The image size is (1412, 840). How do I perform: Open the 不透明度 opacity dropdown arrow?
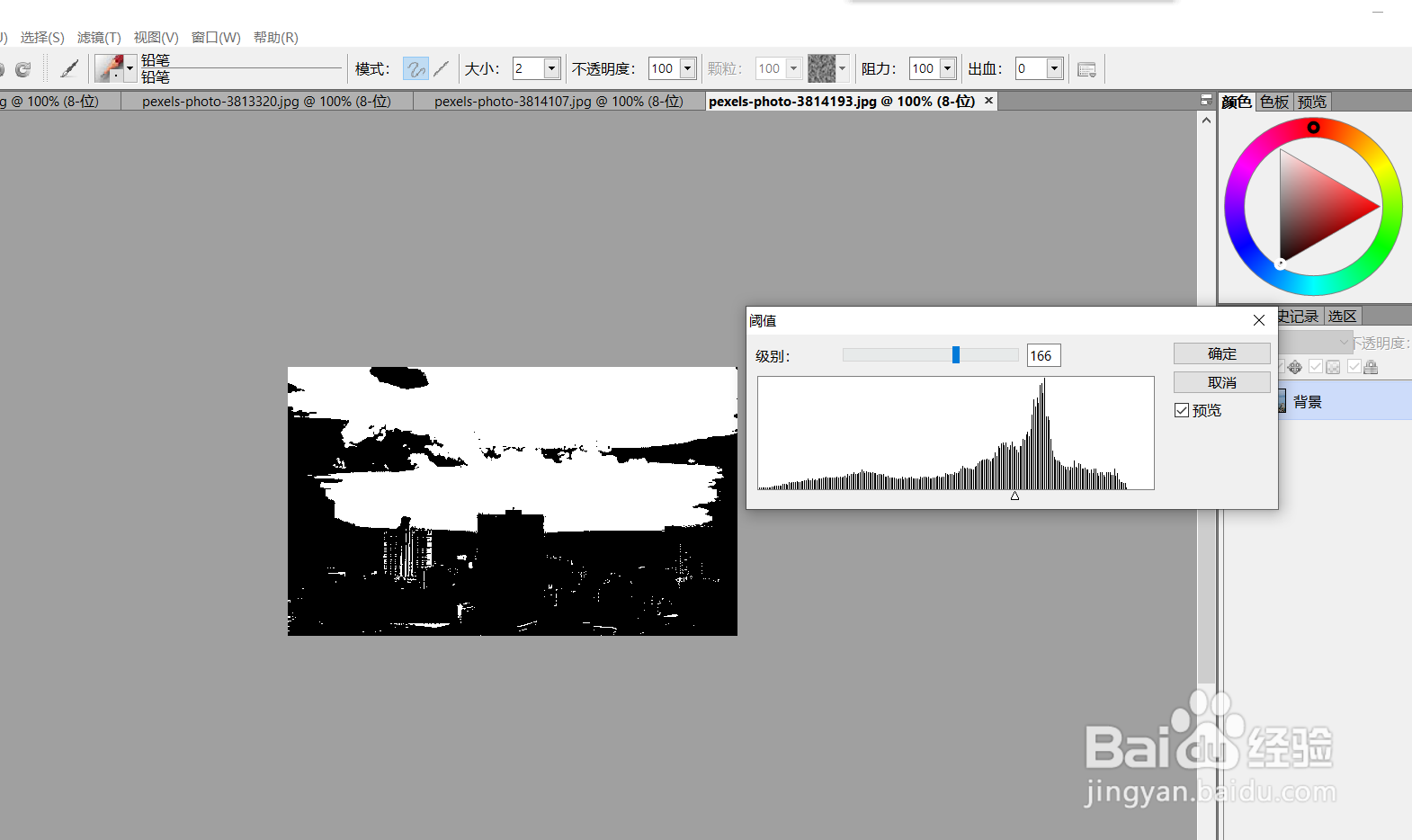coord(688,68)
